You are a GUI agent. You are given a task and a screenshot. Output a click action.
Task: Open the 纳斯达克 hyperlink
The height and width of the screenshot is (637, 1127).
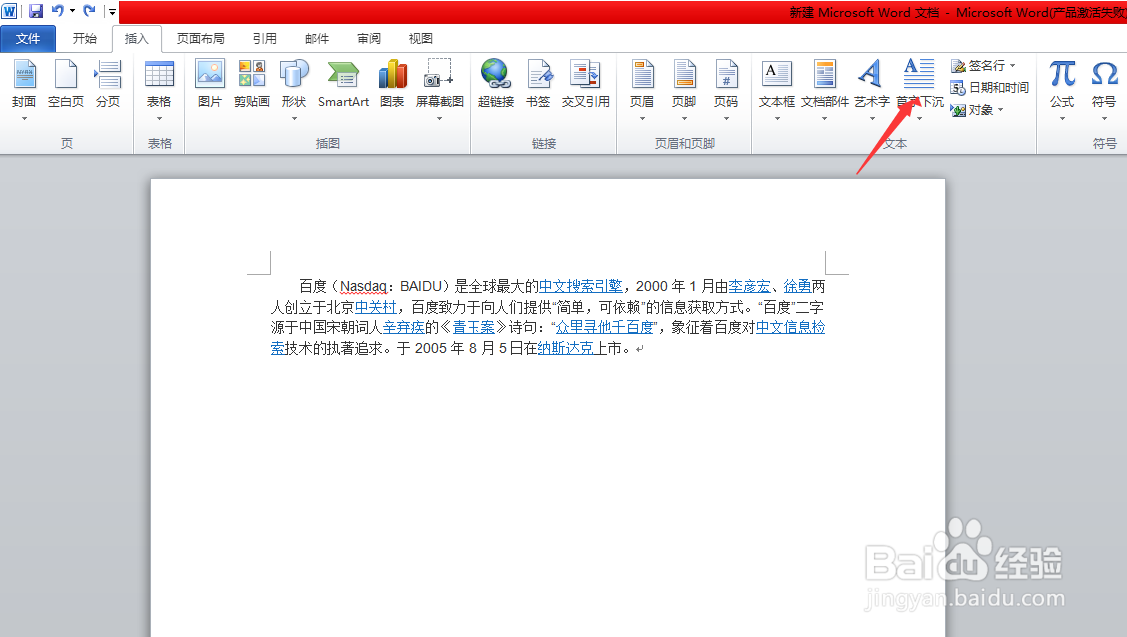coord(566,348)
